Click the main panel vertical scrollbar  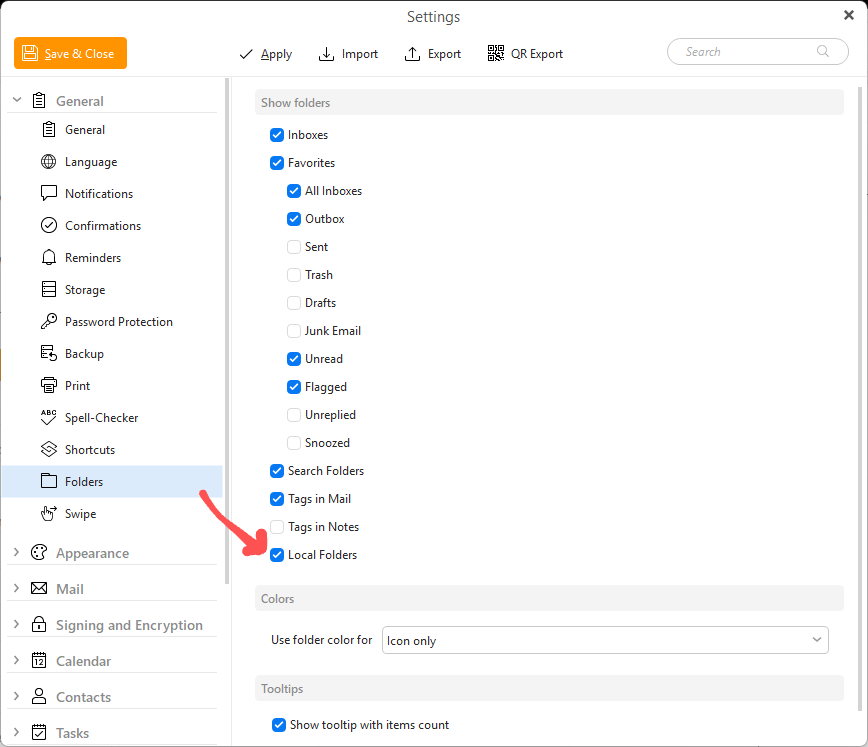[x=860, y=399]
